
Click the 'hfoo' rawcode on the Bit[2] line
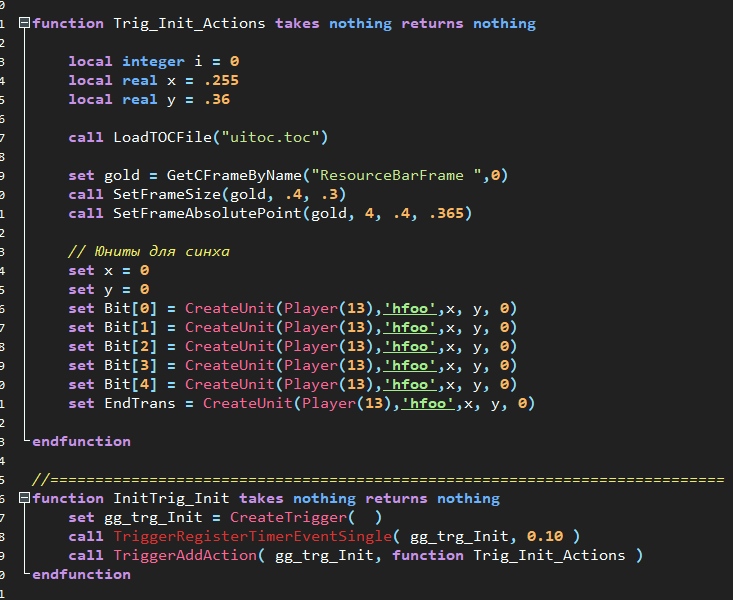[410, 347]
